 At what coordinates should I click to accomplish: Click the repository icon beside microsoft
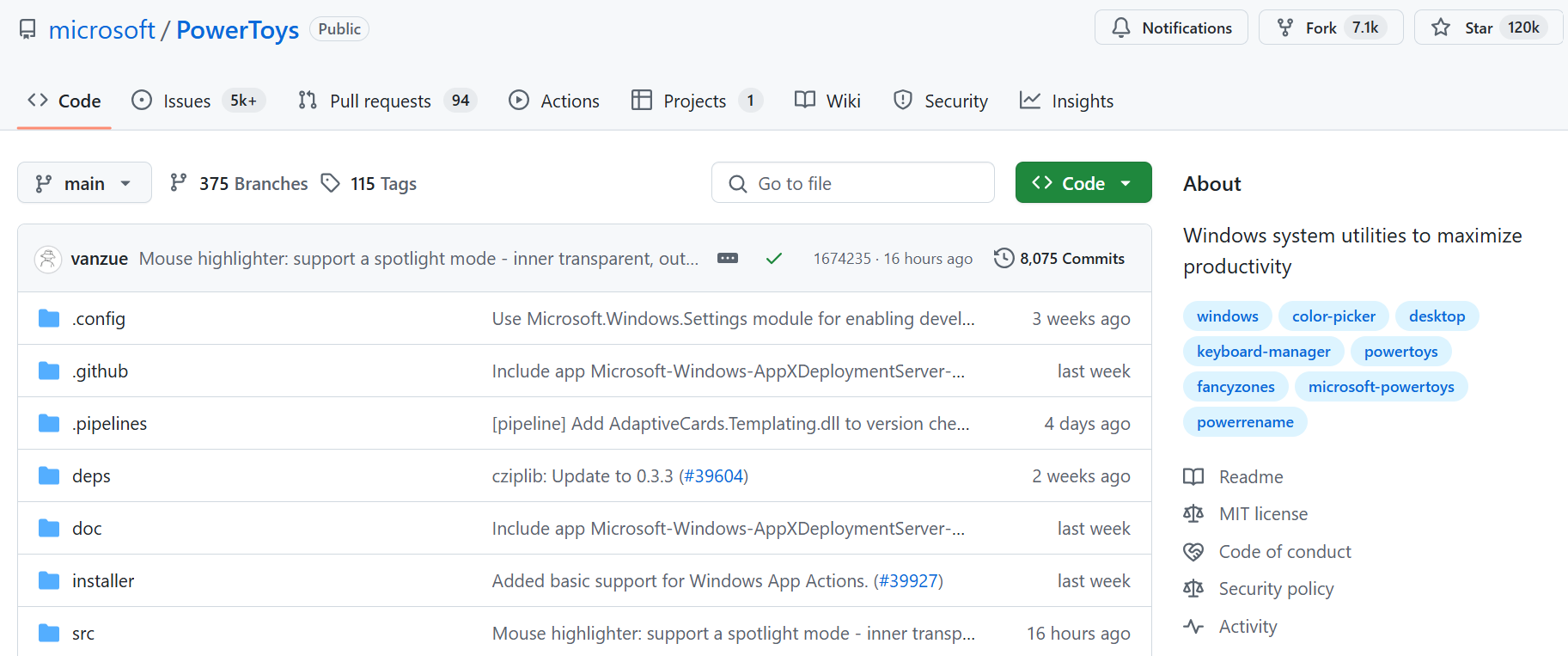tap(27, 29)
